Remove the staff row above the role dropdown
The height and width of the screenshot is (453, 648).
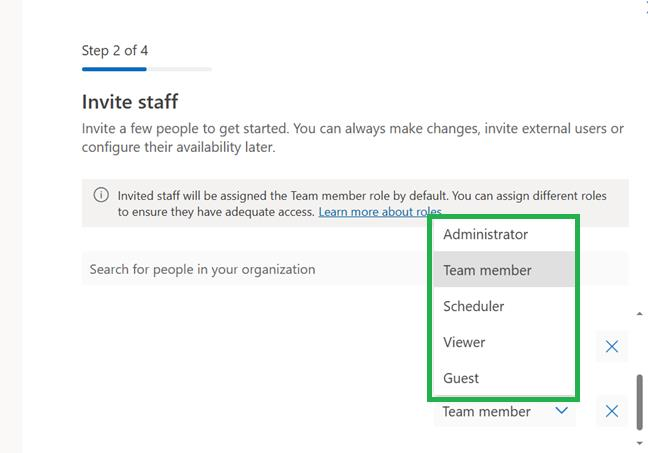coord(612,347)
